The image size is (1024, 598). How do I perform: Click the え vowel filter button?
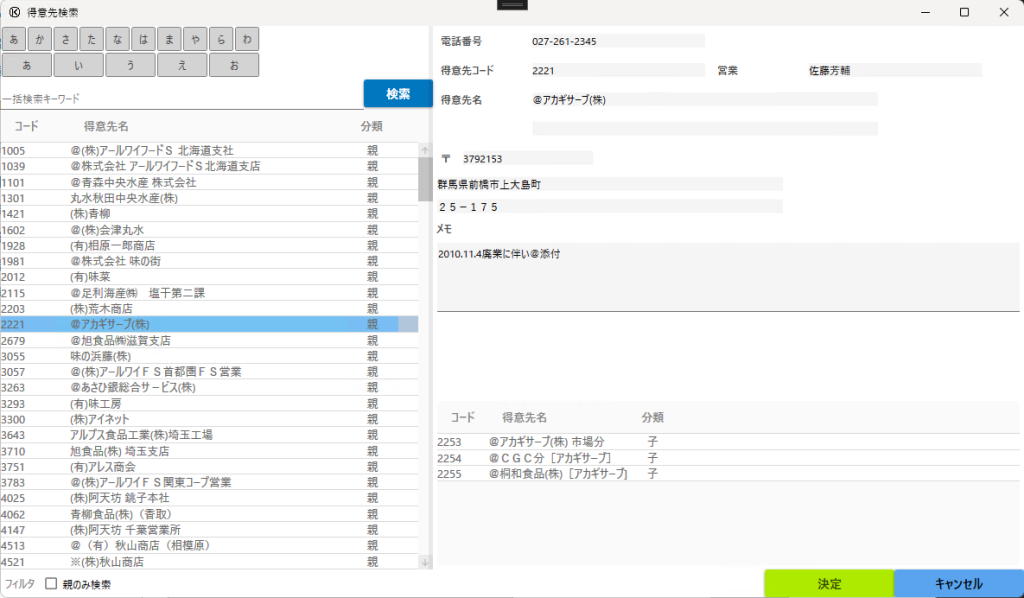tap(182, 65)
